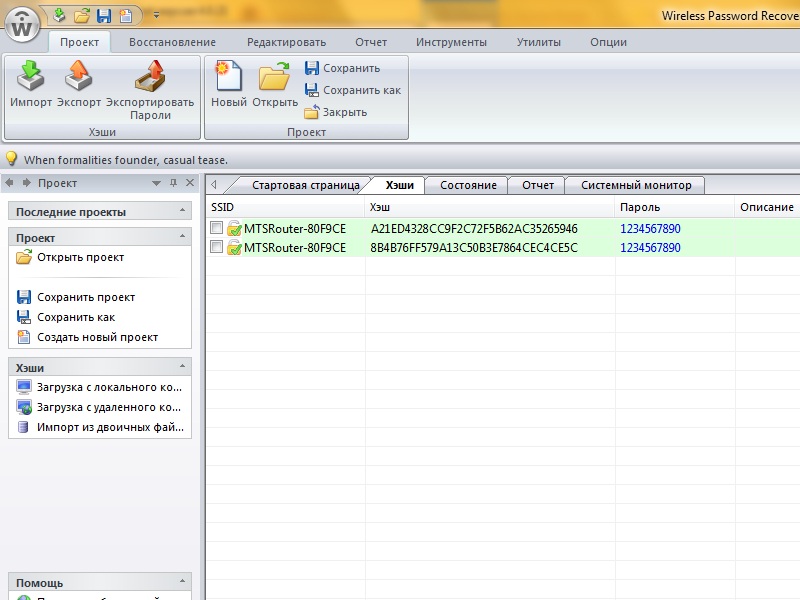Click the round application logo button
Screen dimensions: 800x600
pos(22,23)
